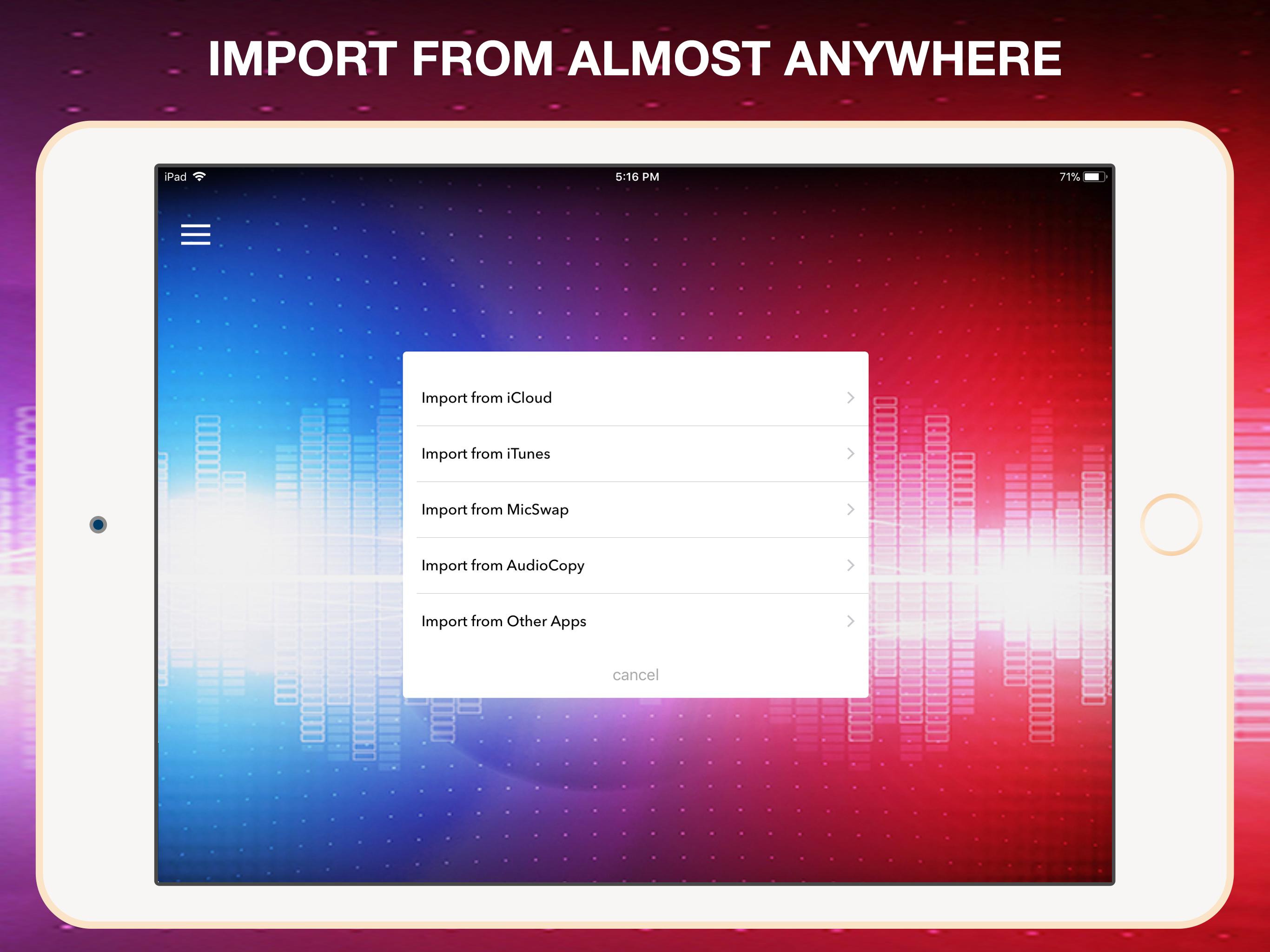Cancel the import dialog
This screenshot has height=952, width=1270.
click(635, 674)
